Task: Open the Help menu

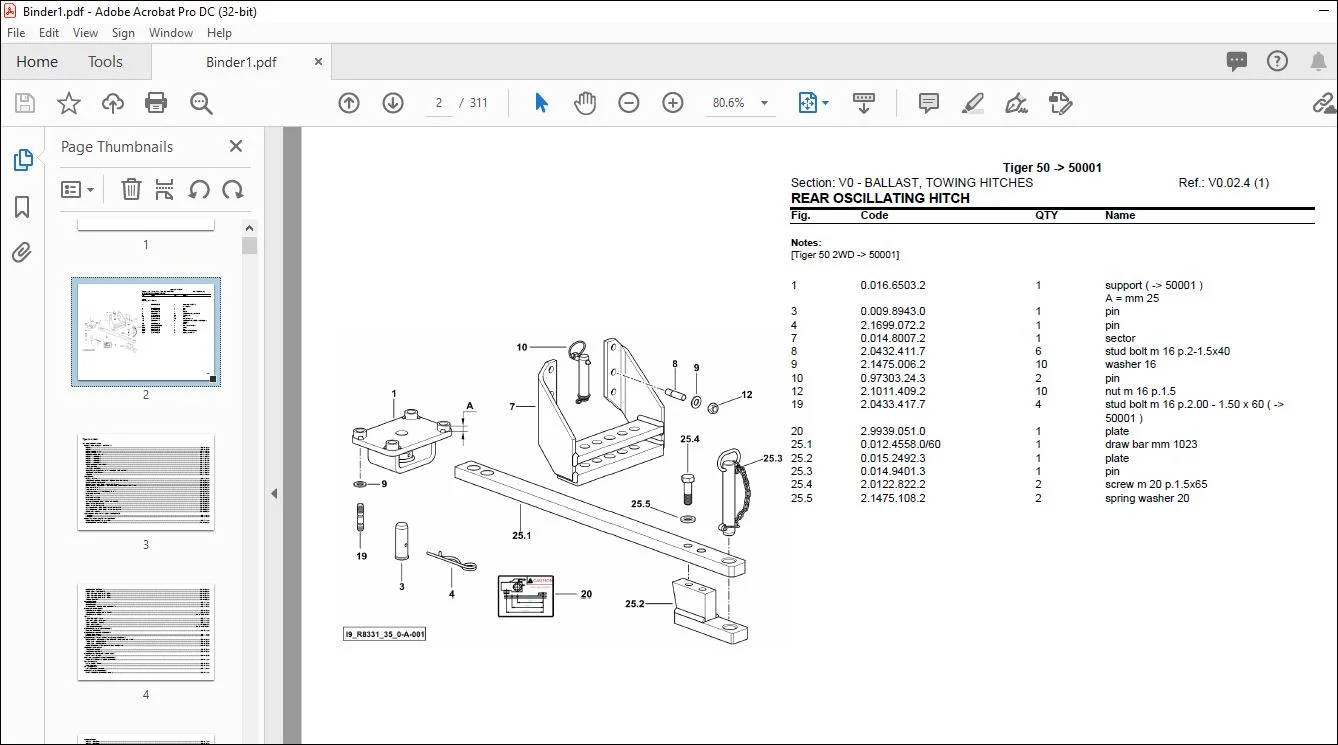Action: 219,33
